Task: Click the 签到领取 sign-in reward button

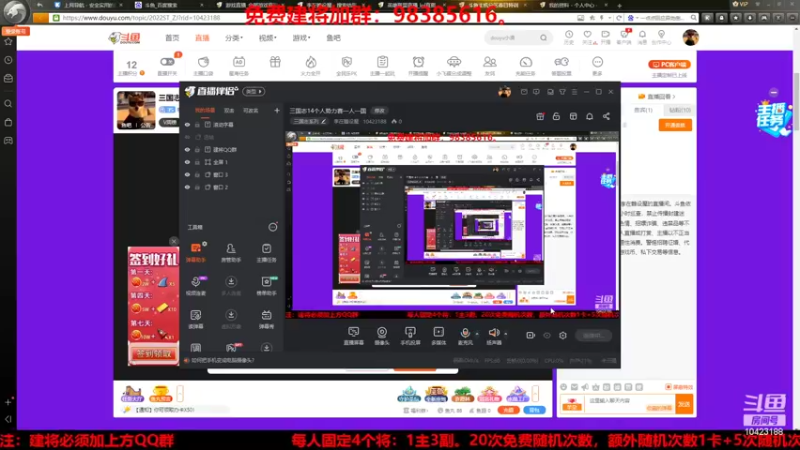Action: [x=154, y=354]
